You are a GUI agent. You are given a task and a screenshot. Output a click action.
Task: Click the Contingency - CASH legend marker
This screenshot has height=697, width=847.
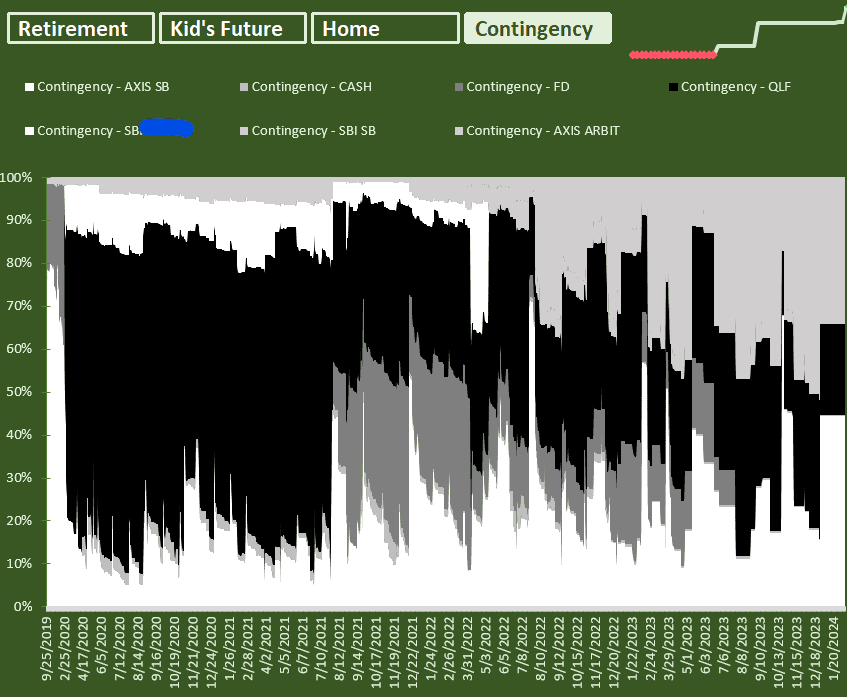point(244,87)
